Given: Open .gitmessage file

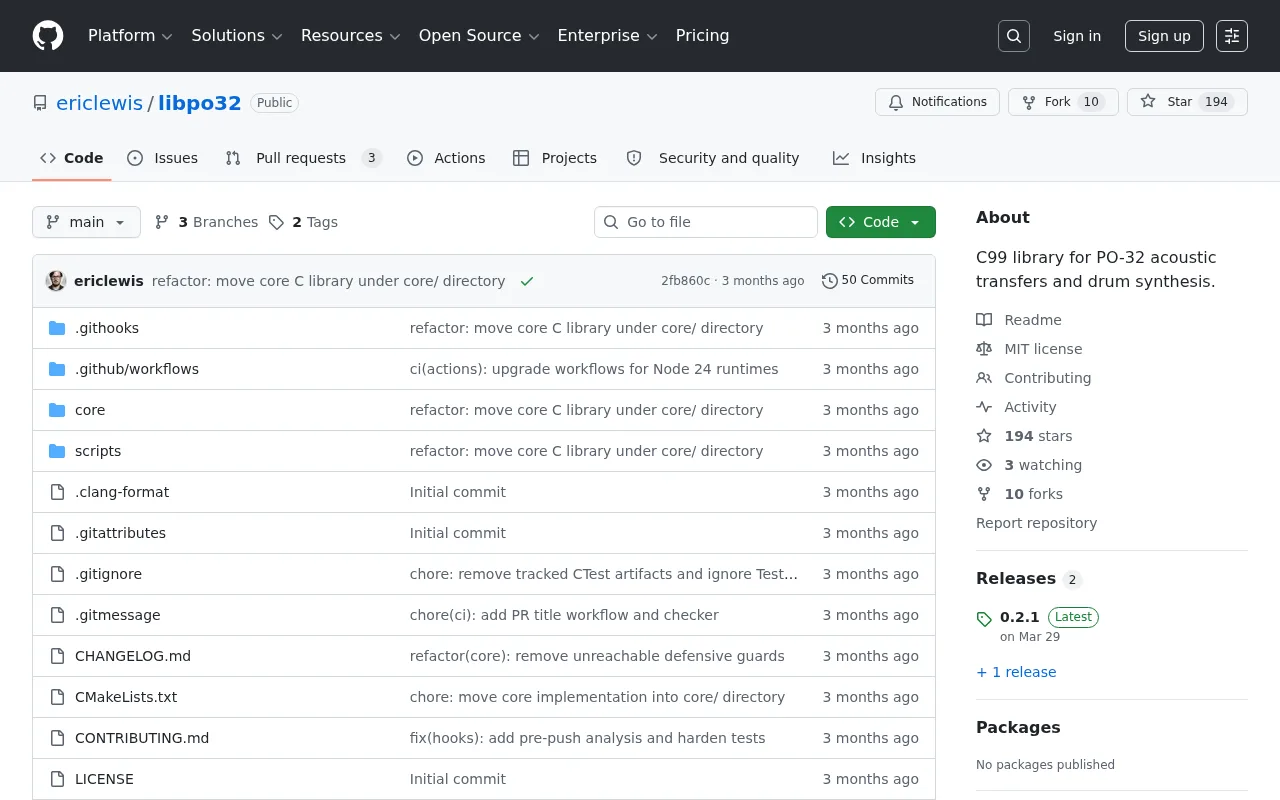Looking at the screenshot, I should 117,615.
